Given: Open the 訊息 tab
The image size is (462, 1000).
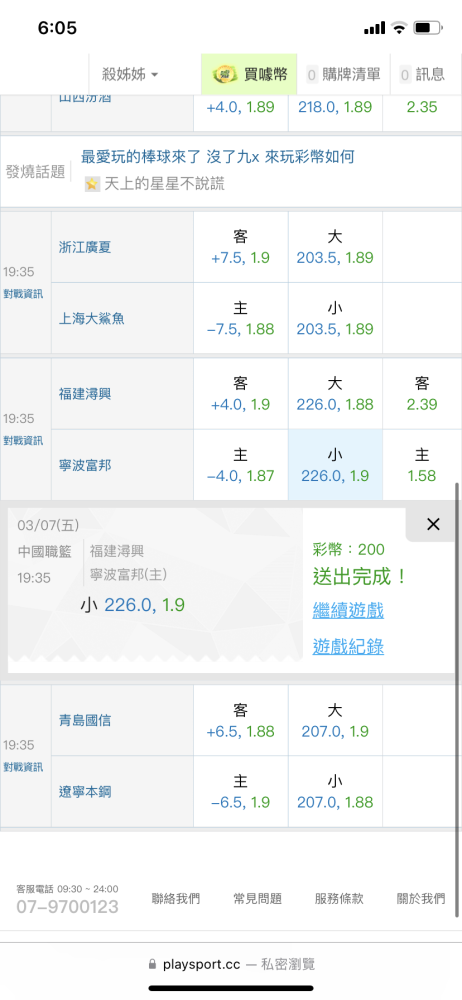Looking at the screenshot, I should coord(422,75).
